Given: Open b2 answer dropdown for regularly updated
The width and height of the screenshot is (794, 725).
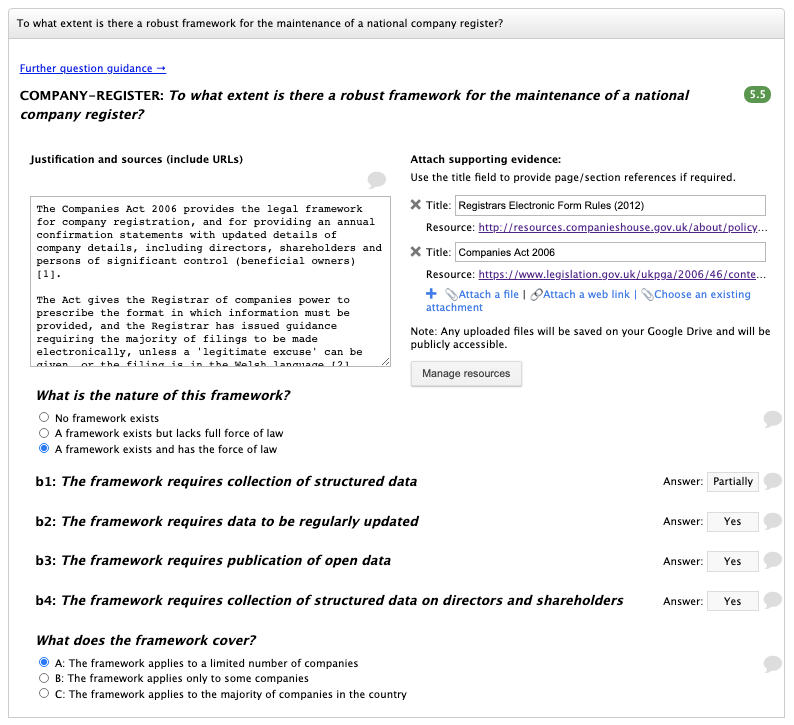Looking at the screenshot, I should pos(733,521).
